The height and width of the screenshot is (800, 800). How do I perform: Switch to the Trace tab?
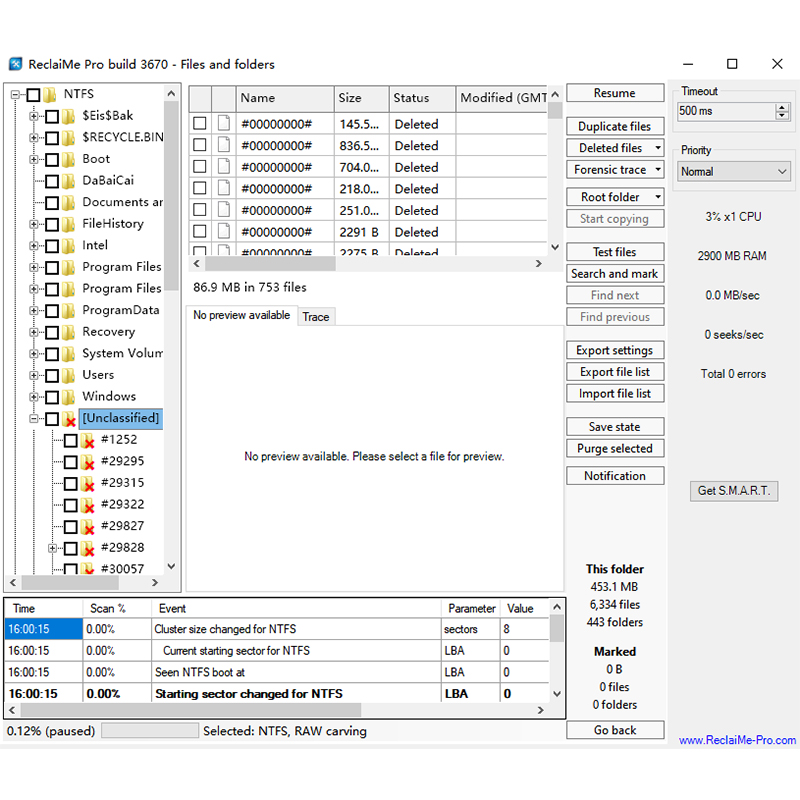coord(316,317)
